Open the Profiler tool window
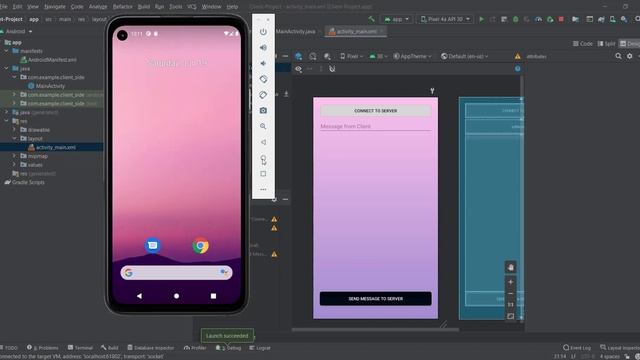The height and width of the screenshot is (360, 640). click(195, 348)
